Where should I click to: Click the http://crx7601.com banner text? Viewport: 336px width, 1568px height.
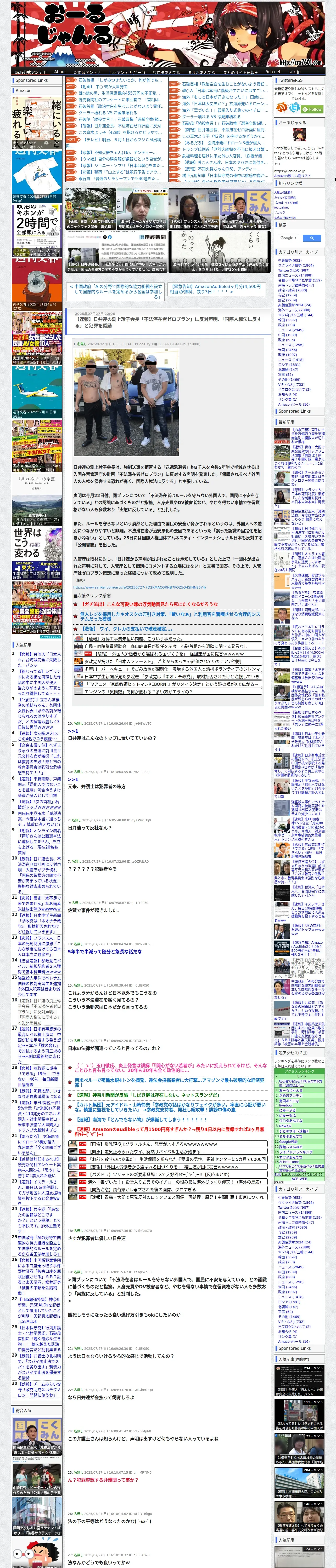(x=301, y=62)
